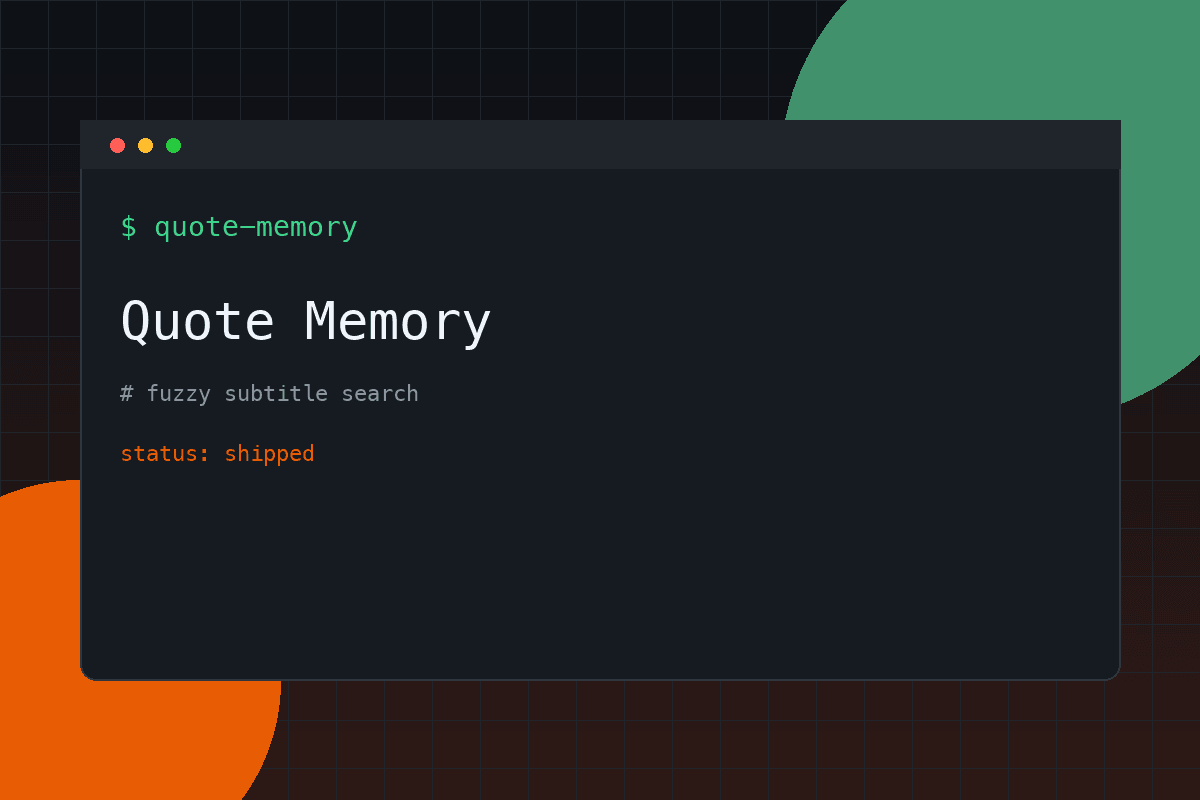Click the word Memory in heading
Viewport: 1200px width, 800px height.
(398, 322)
